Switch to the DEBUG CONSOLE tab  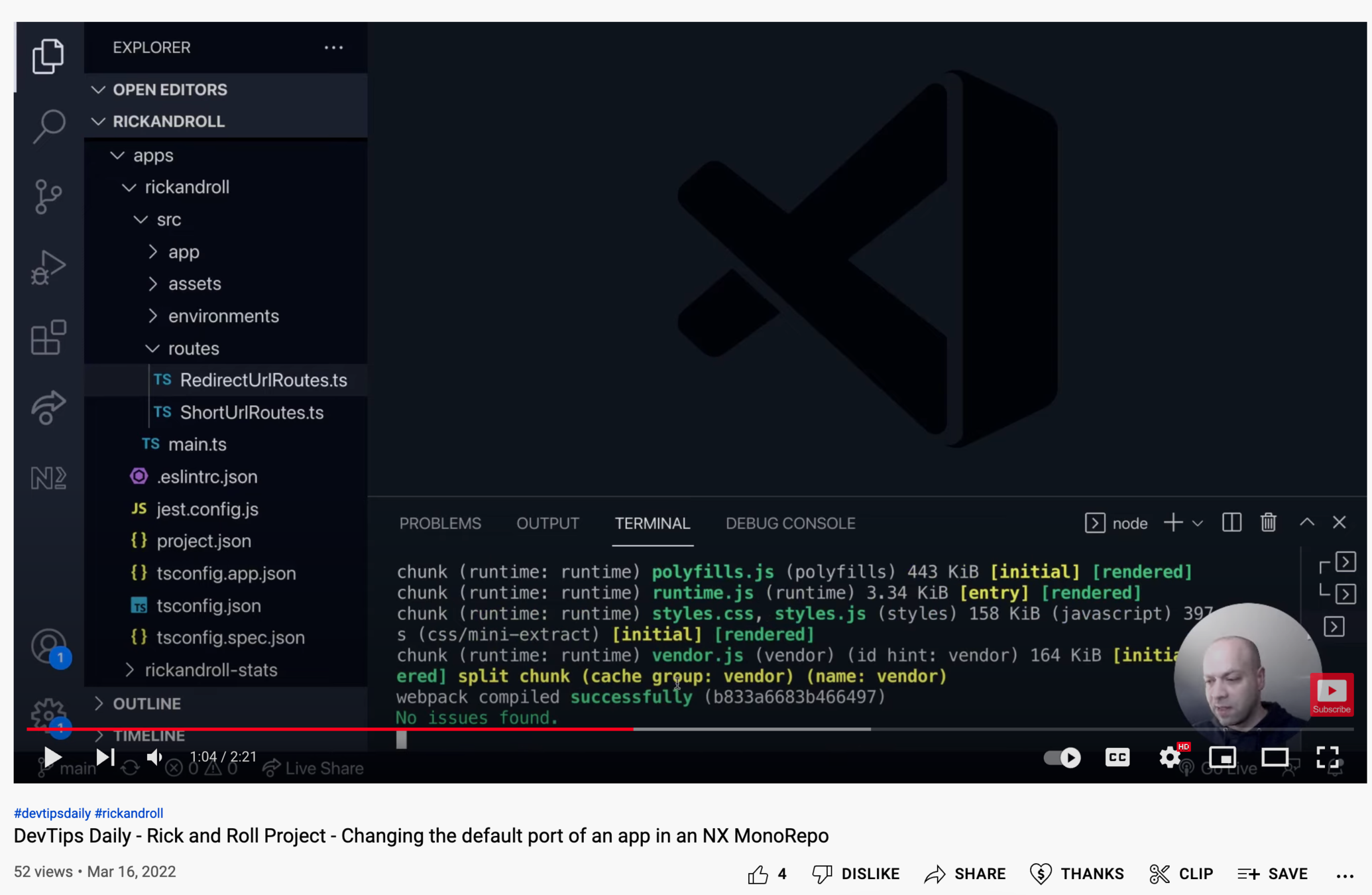[790, 523]
